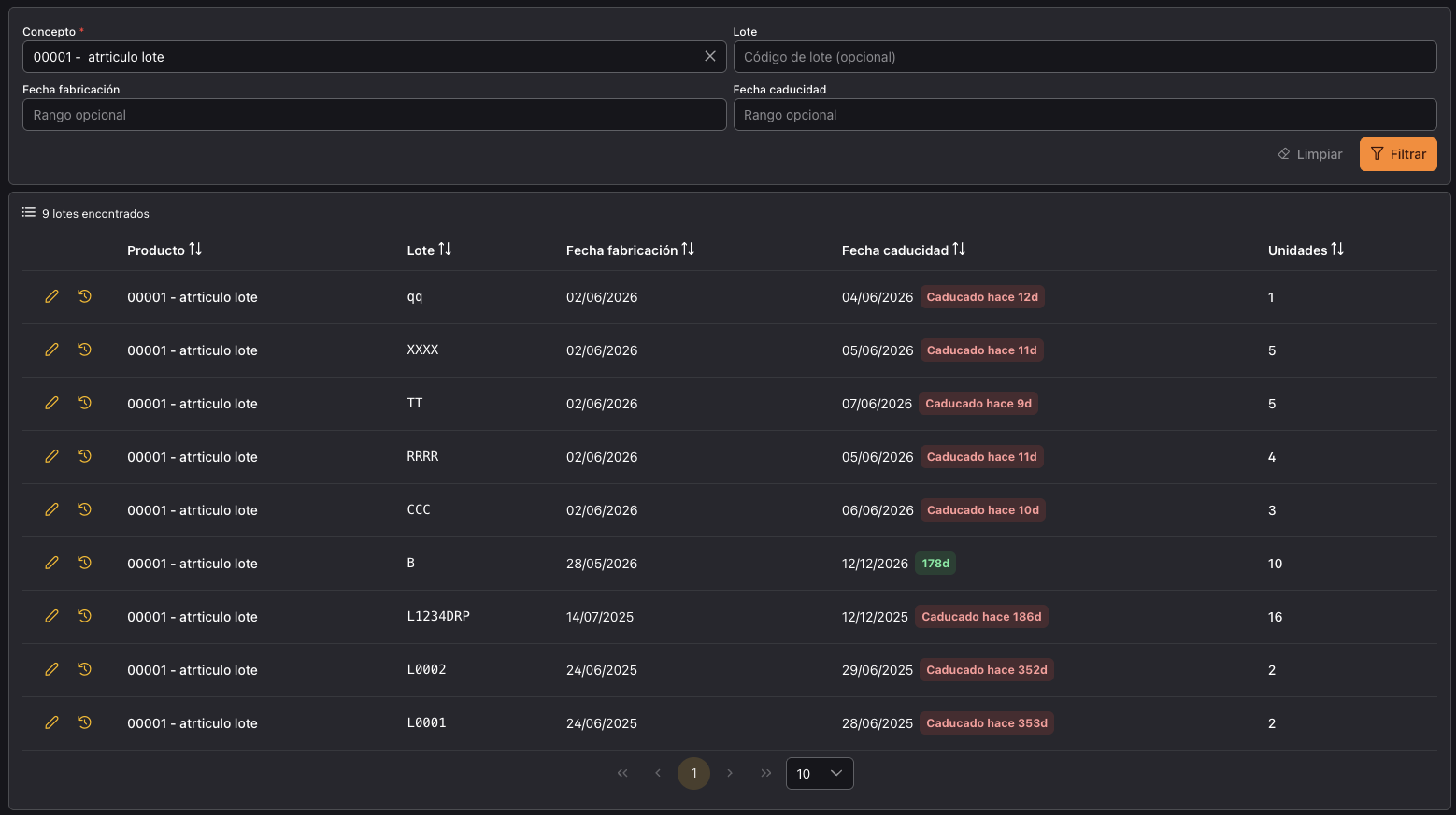
Task: Sort by Unidades column header
Action: coord(1306,250)
